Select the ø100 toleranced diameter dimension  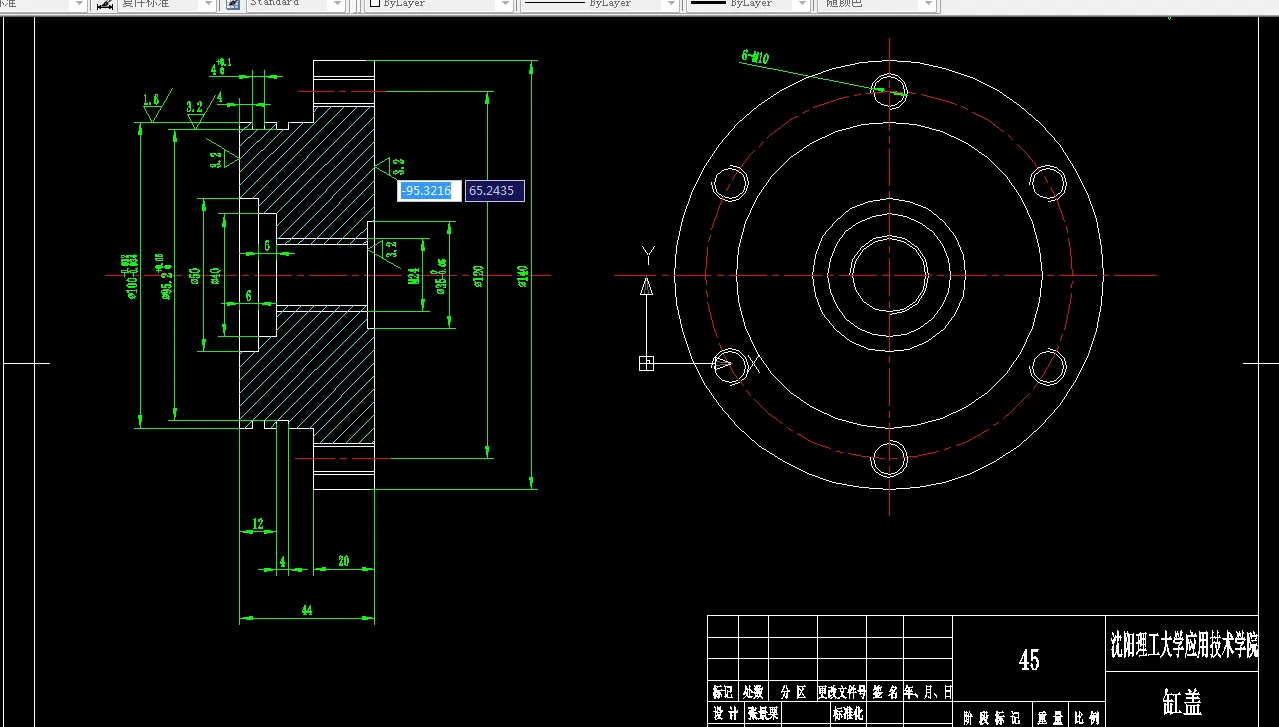point(130,275)
